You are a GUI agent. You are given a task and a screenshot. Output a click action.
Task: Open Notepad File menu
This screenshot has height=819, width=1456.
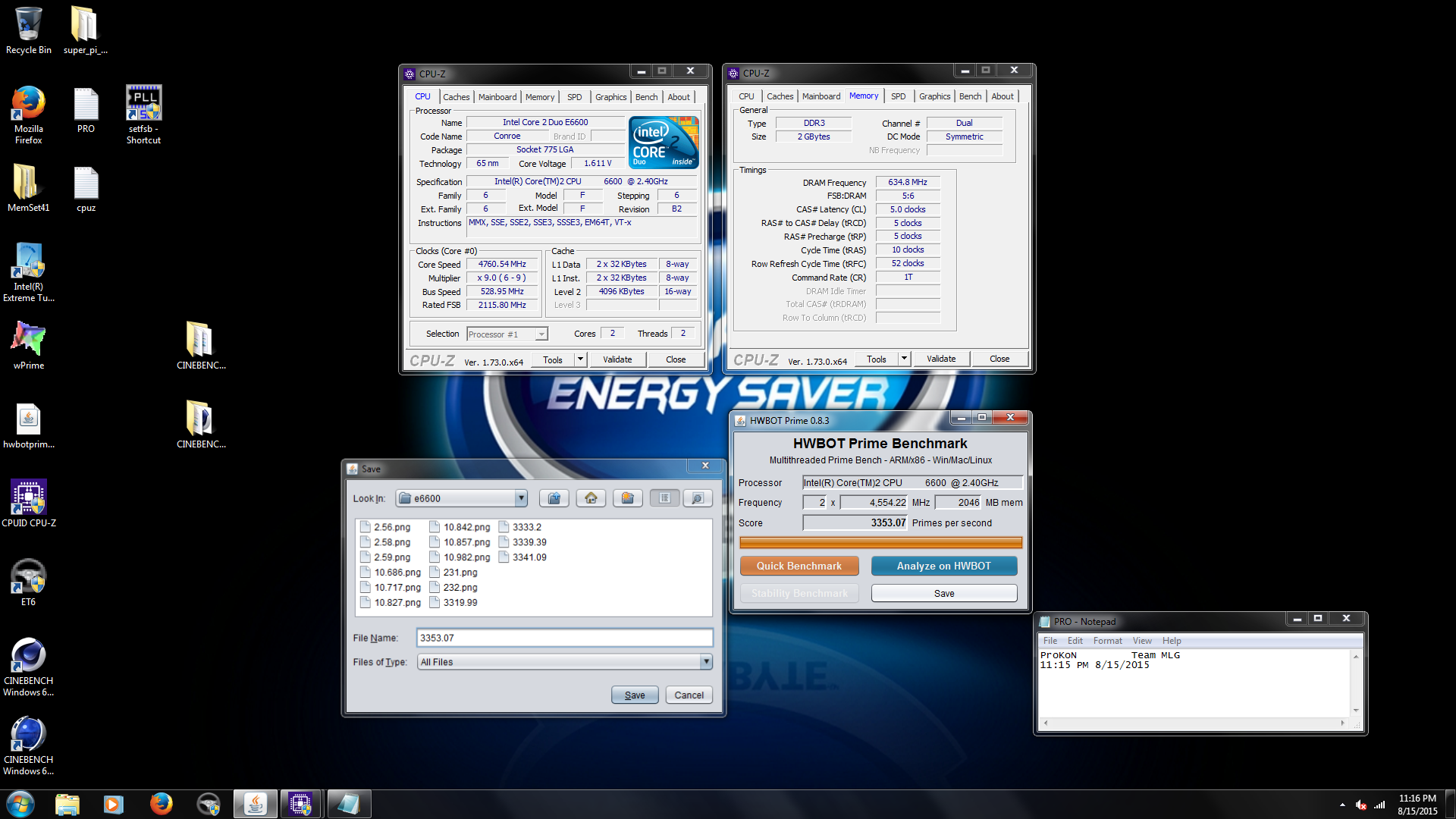[1050, 641]
